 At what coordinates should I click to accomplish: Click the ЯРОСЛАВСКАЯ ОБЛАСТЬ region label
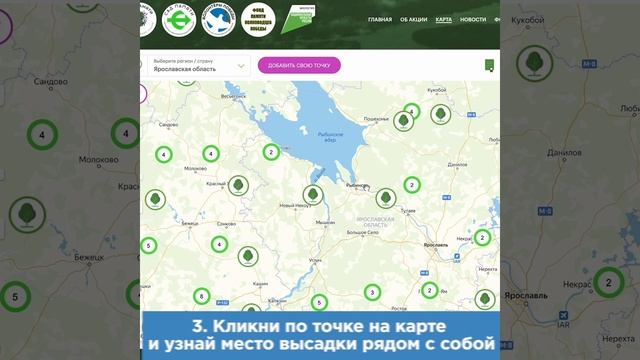click(x=376, y=222)
